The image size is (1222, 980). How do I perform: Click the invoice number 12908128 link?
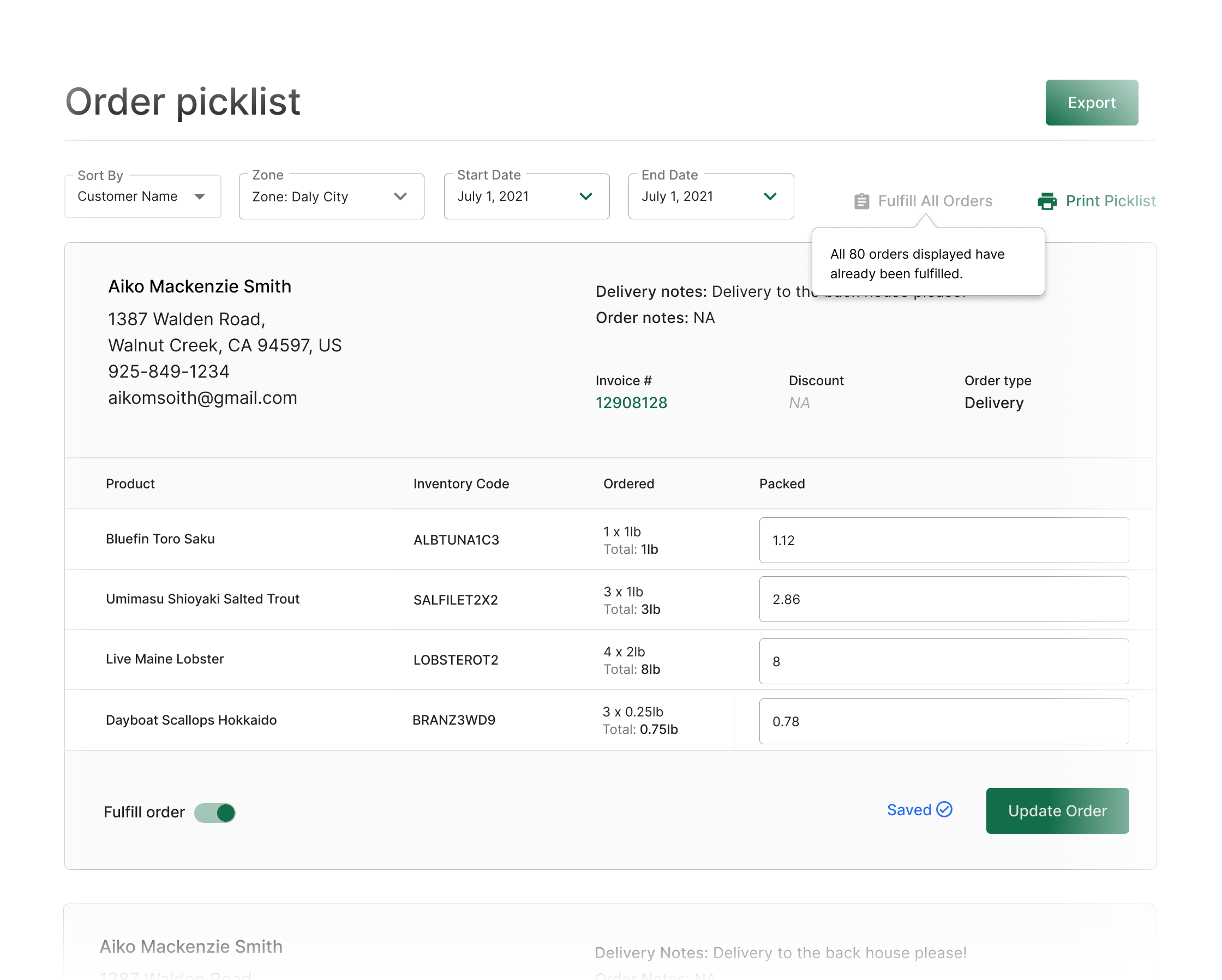631,403
